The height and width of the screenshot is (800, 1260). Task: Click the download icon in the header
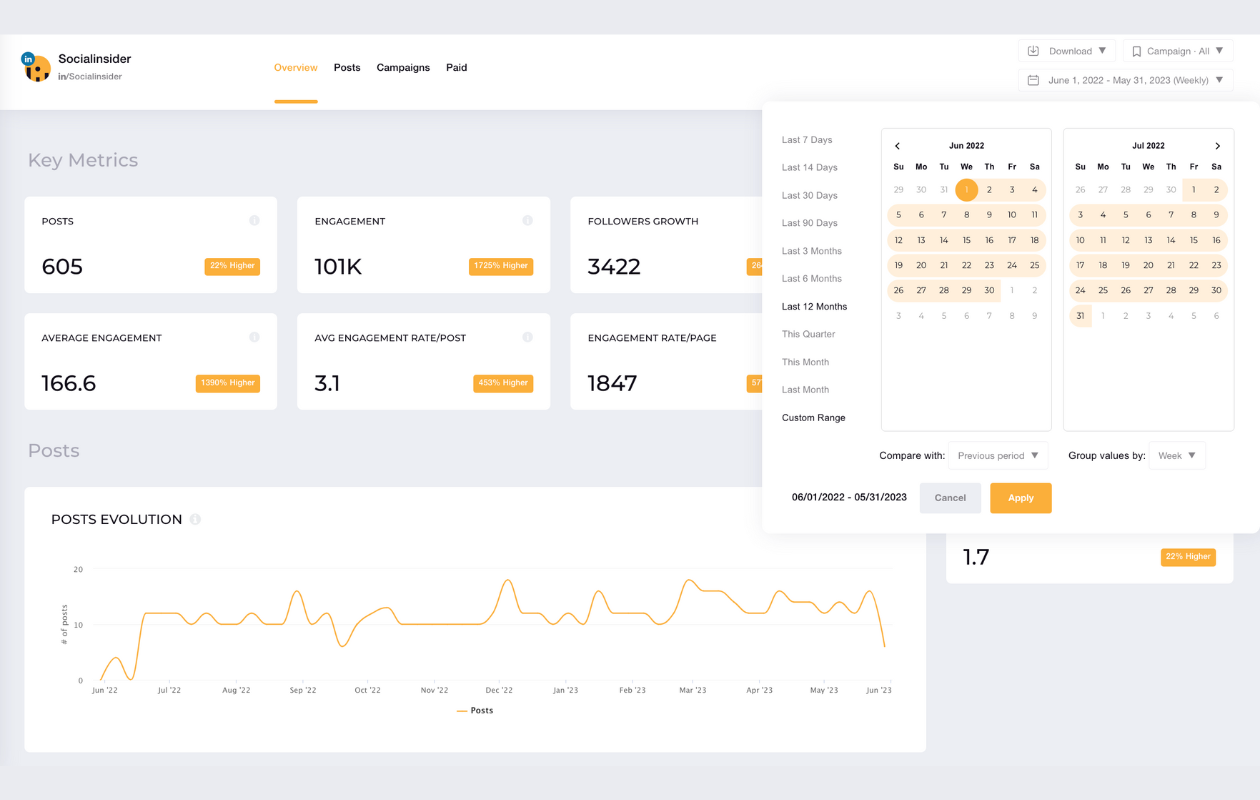point(1034,51)
